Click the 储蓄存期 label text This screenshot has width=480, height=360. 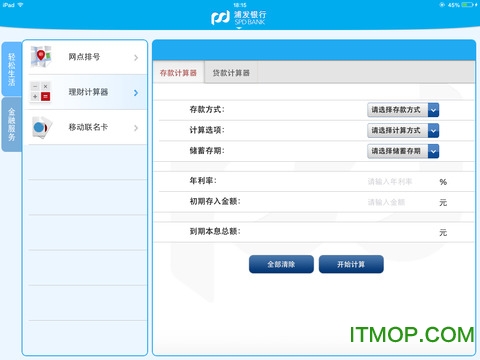207,151
